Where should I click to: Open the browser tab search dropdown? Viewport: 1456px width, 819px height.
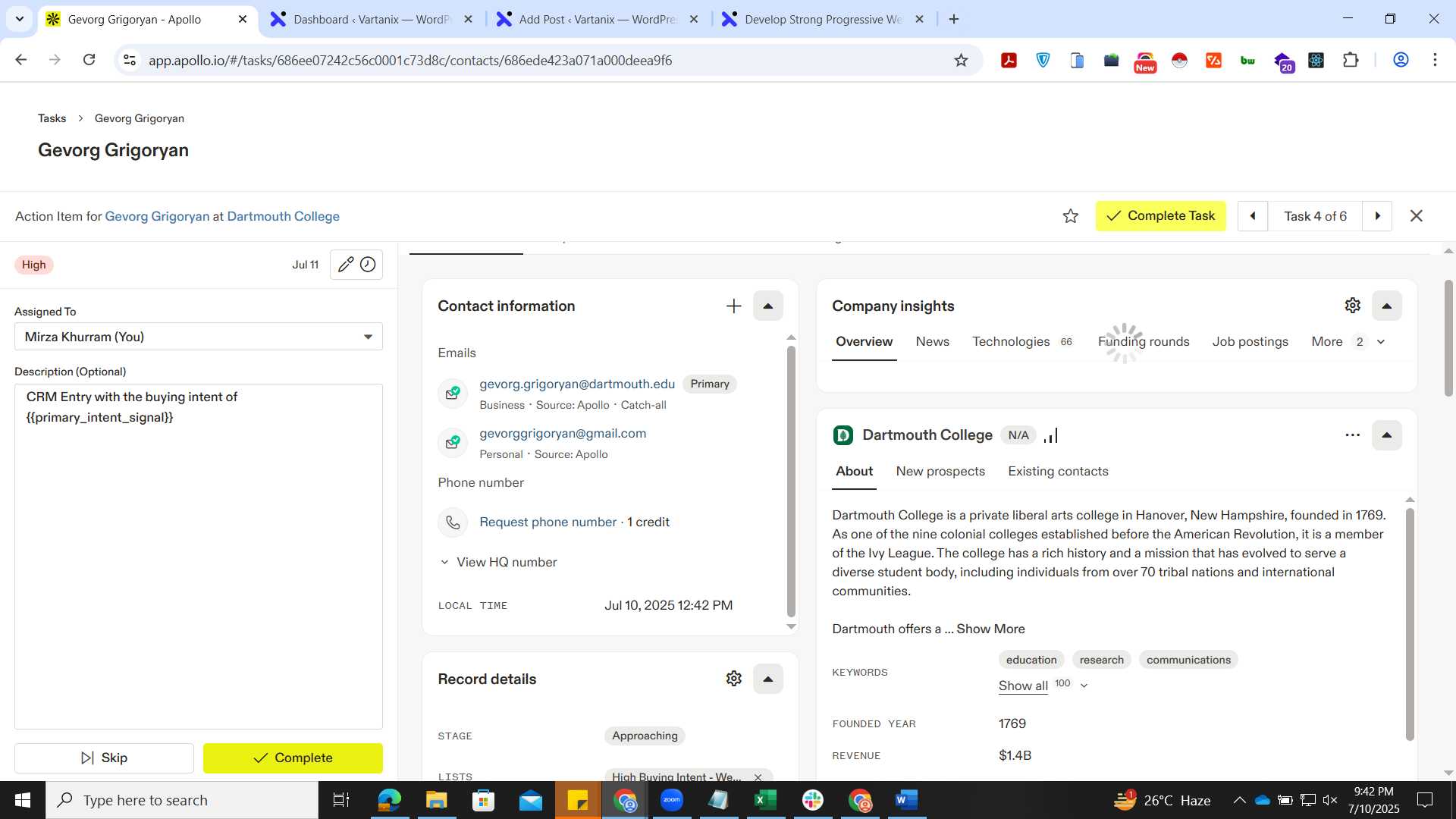pos(19,19)
